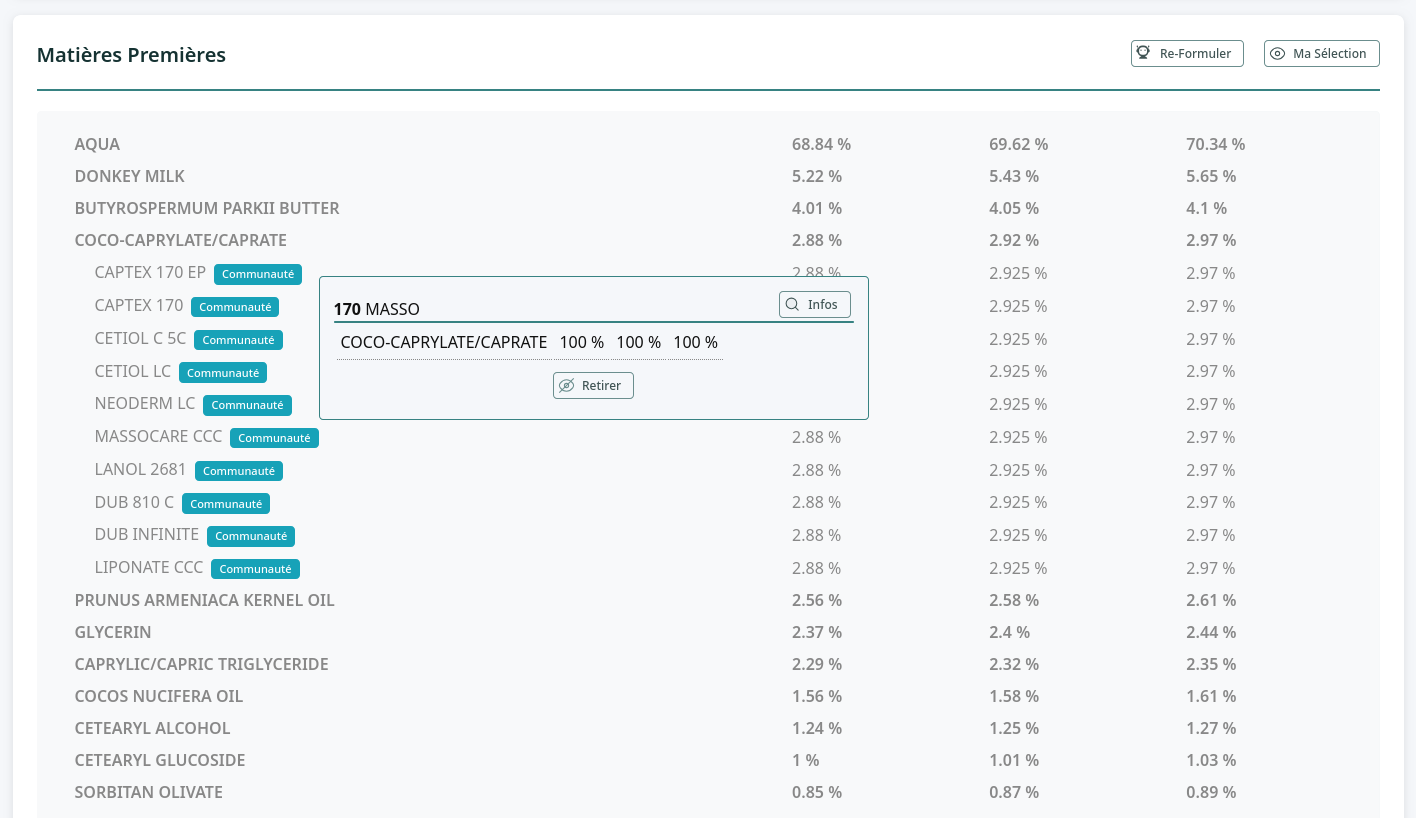Click AQUA's 68.84 % value
Viewport: 1416px width, 818px height.
coord(821,144)
